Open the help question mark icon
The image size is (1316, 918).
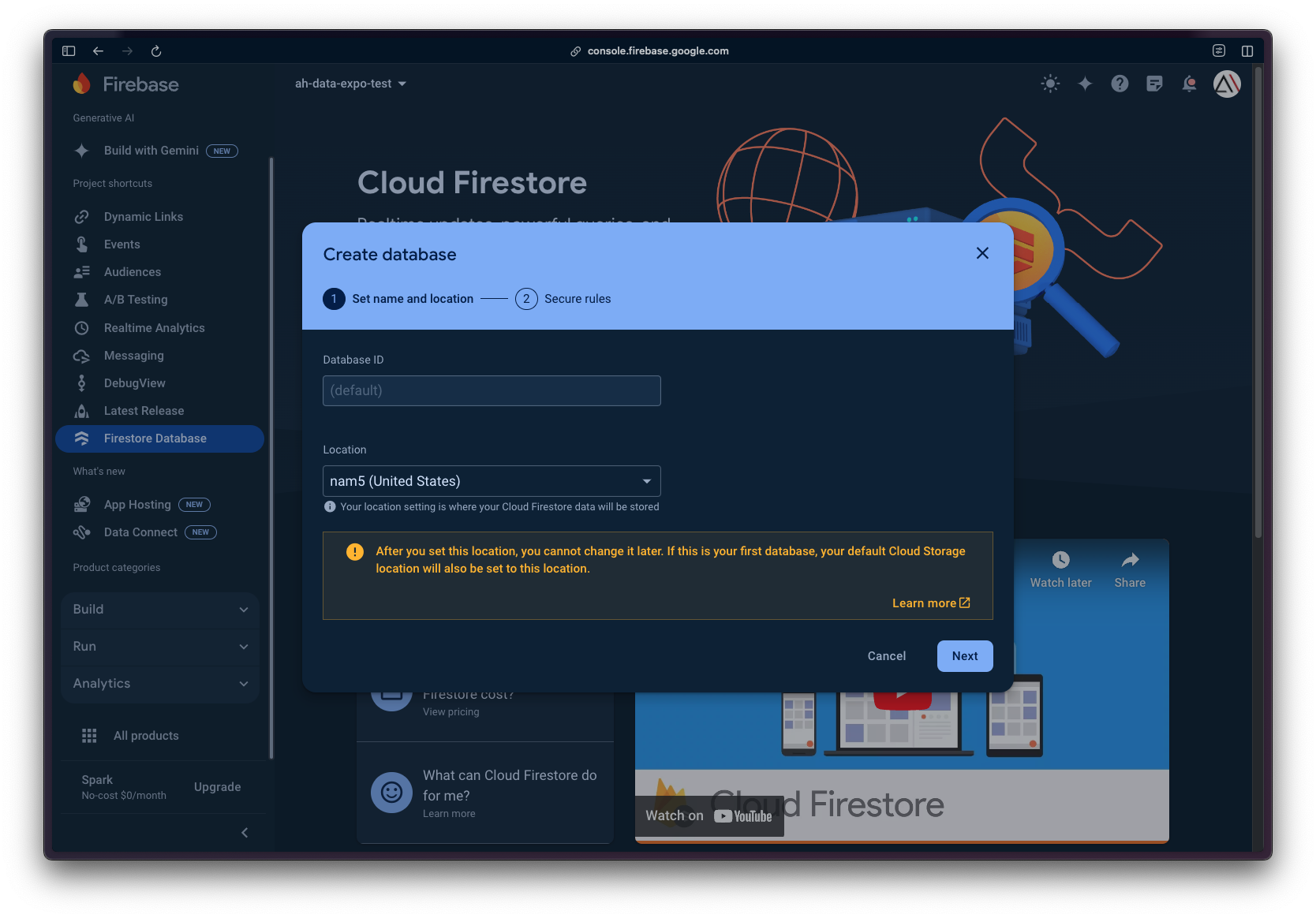(x=1120, y=84)
